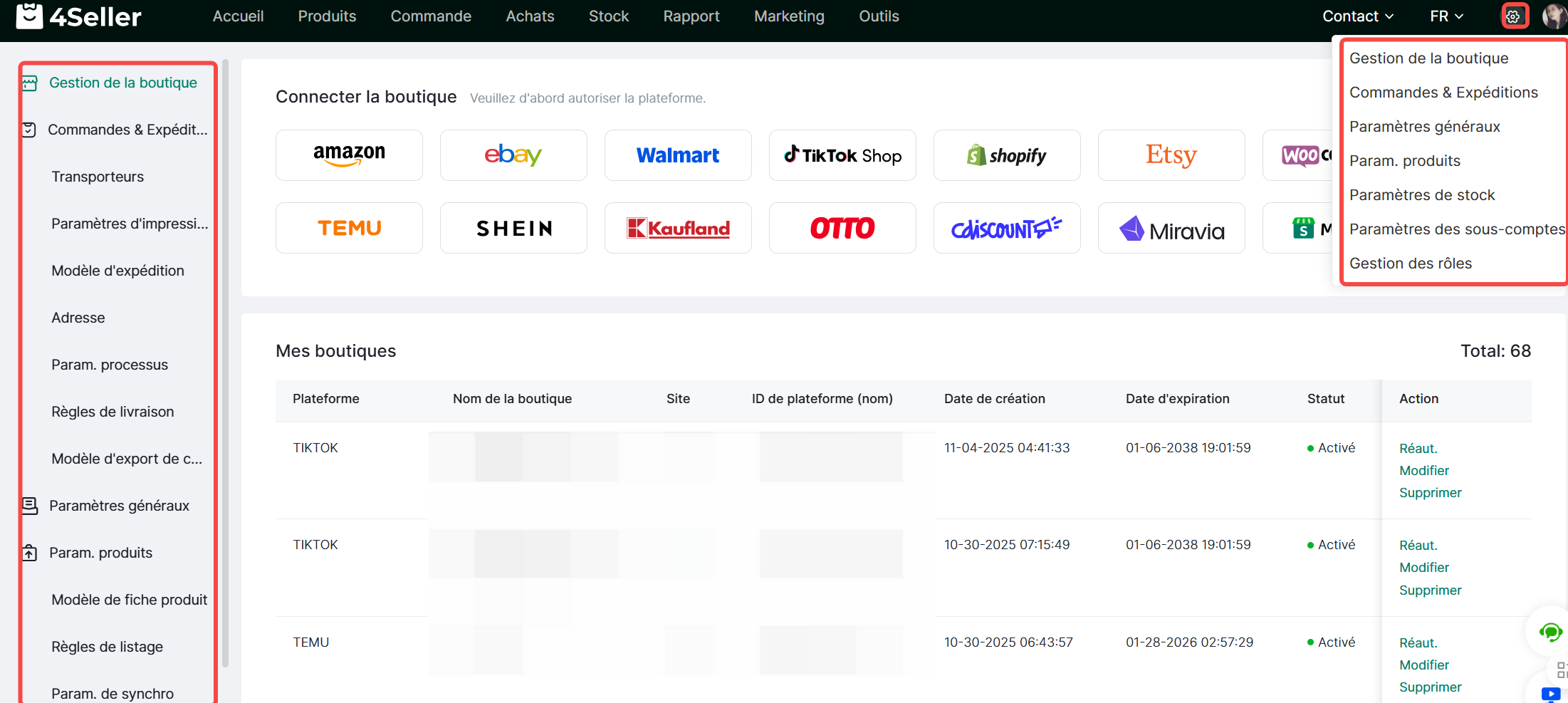This screenshot has width=1568, height=703.
Task: Select the Cdiscount platform logo
Action: tap(1007, 228)
